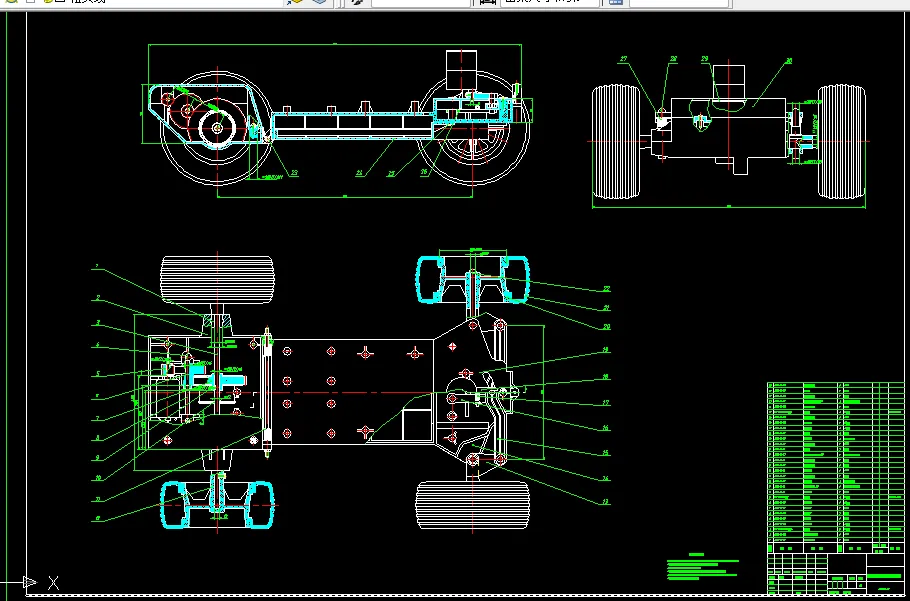Select part callout number 4
The height and width of the screenshot is (601, 910).
(98, 345)
